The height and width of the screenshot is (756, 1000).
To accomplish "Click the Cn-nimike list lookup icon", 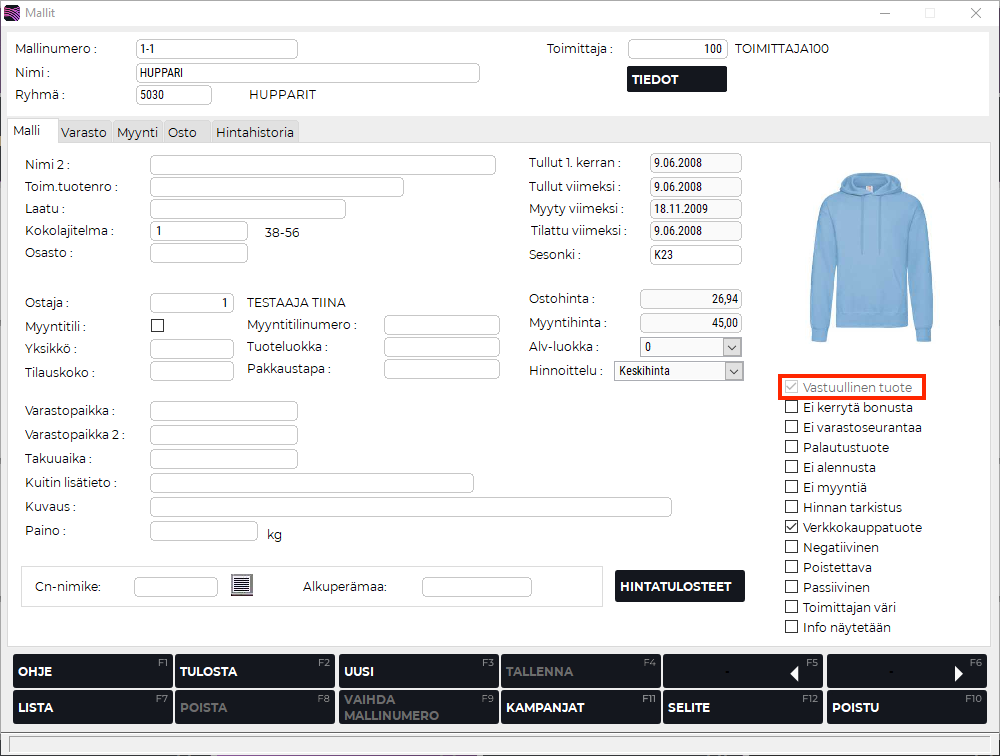I will click(x=242, y=585).
